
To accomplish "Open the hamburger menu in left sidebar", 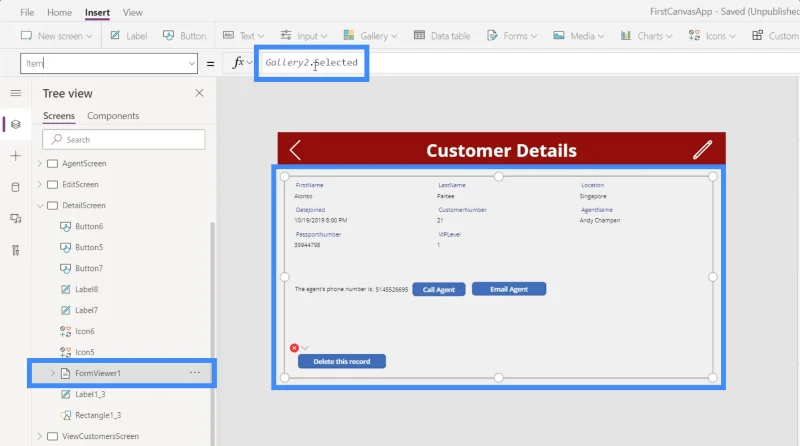I will pos(16,93).
